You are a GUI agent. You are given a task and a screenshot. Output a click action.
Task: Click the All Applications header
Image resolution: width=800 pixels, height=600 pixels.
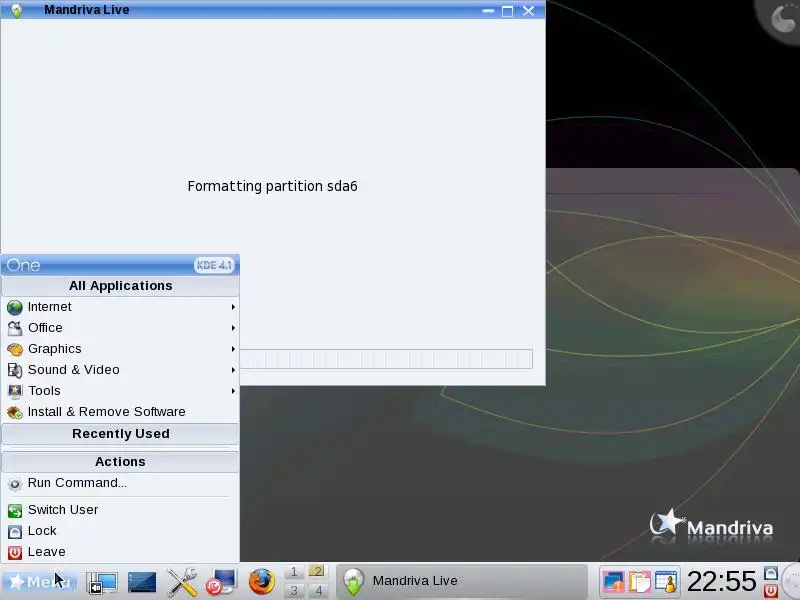pyautogui.click(x=120, y=286)
